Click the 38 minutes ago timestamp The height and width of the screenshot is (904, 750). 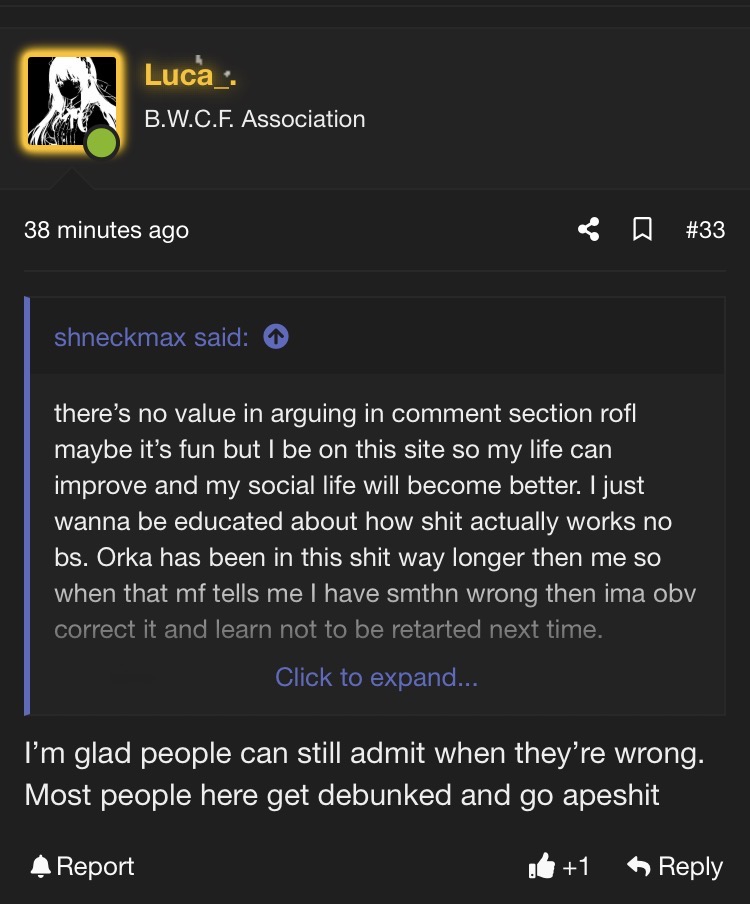point(106,230)
